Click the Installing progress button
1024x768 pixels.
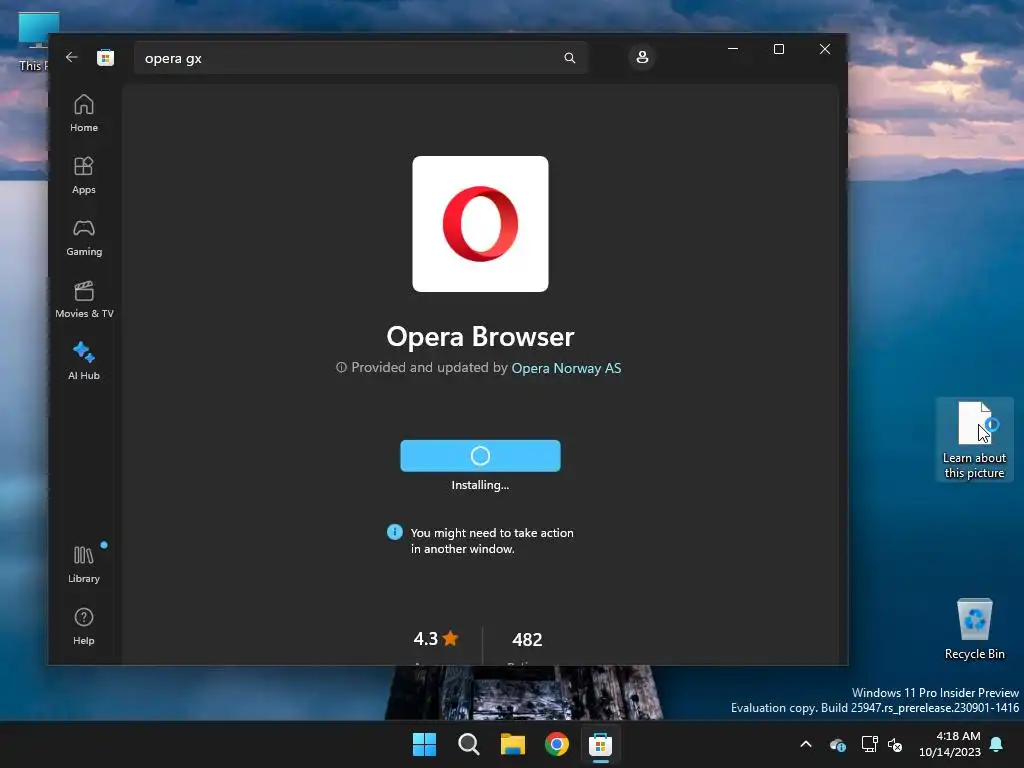coord(480,456)
